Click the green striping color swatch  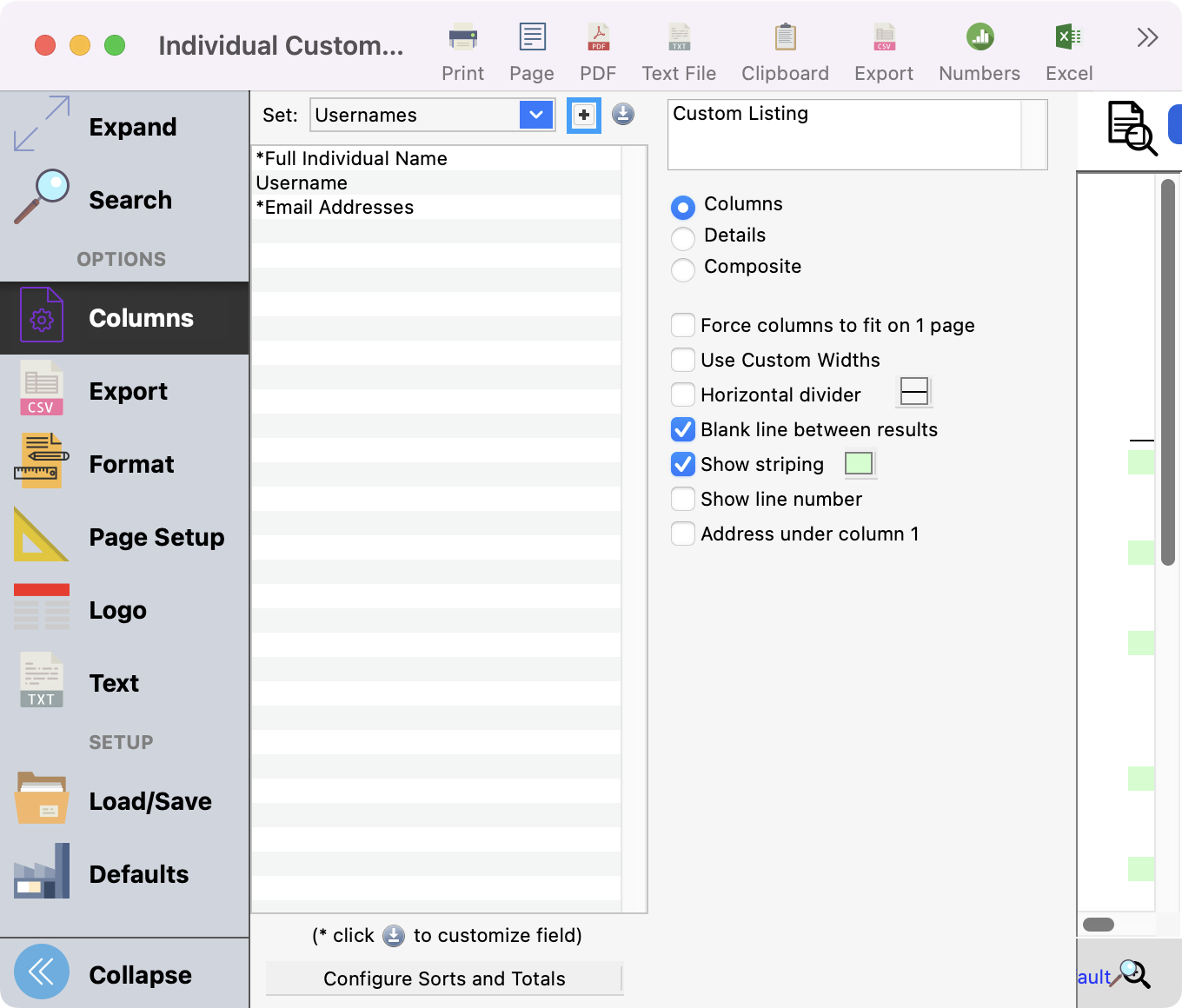(859, 463)
